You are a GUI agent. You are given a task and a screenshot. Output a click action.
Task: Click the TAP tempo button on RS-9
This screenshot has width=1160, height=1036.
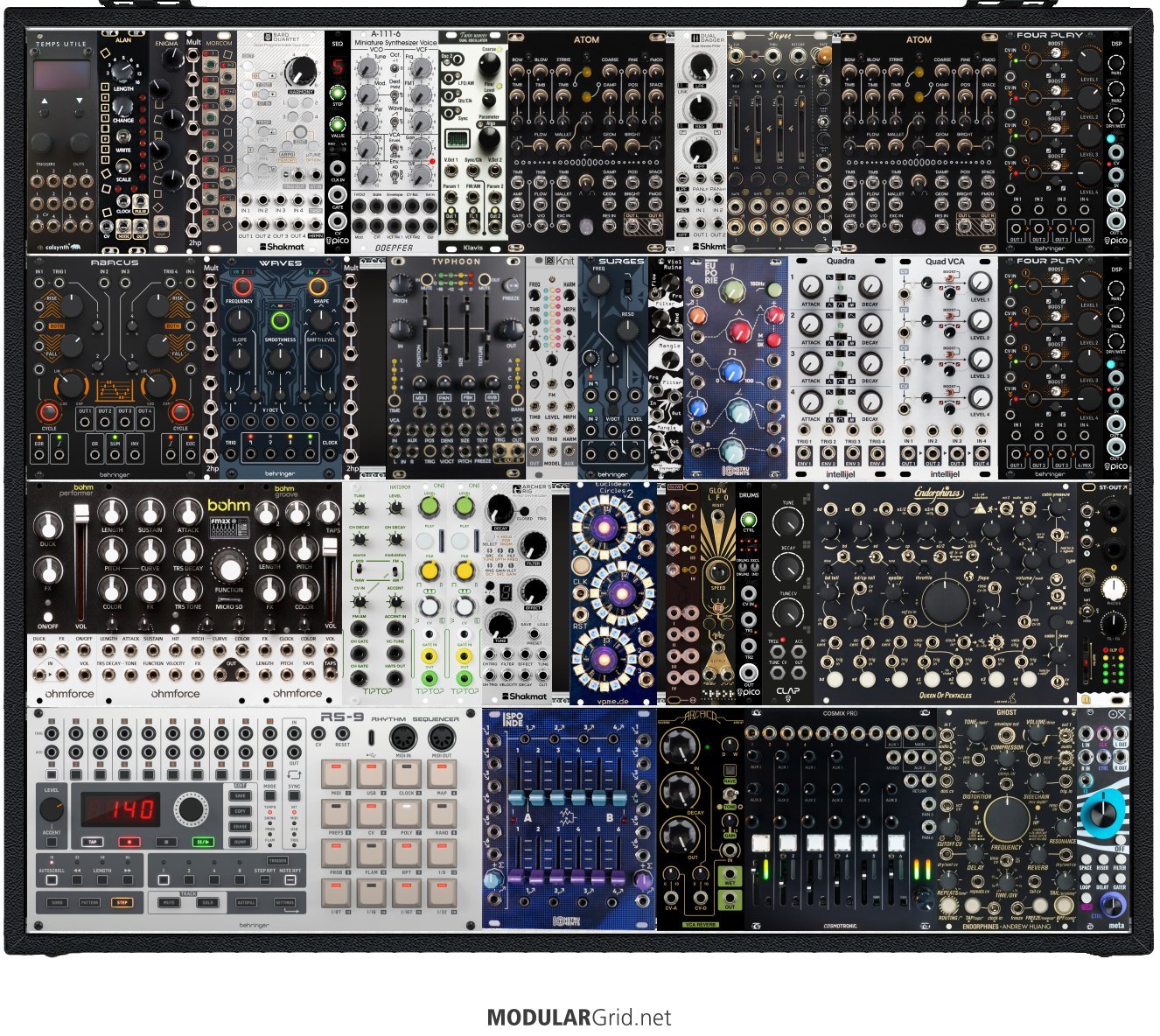click(92, 843)
